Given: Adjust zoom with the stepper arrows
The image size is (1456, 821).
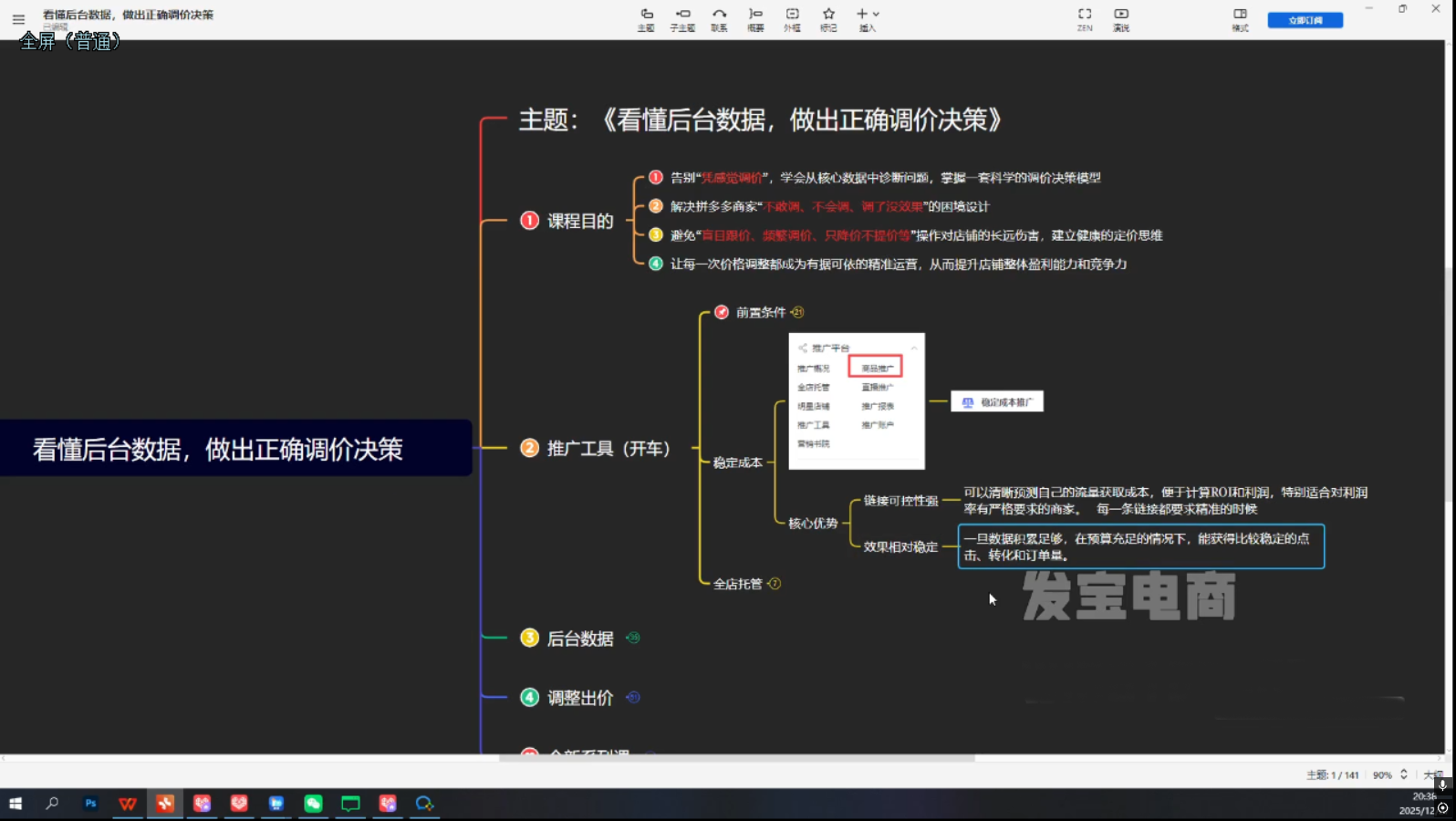Looking at the screenshot, I should (x=1404, y=774).
